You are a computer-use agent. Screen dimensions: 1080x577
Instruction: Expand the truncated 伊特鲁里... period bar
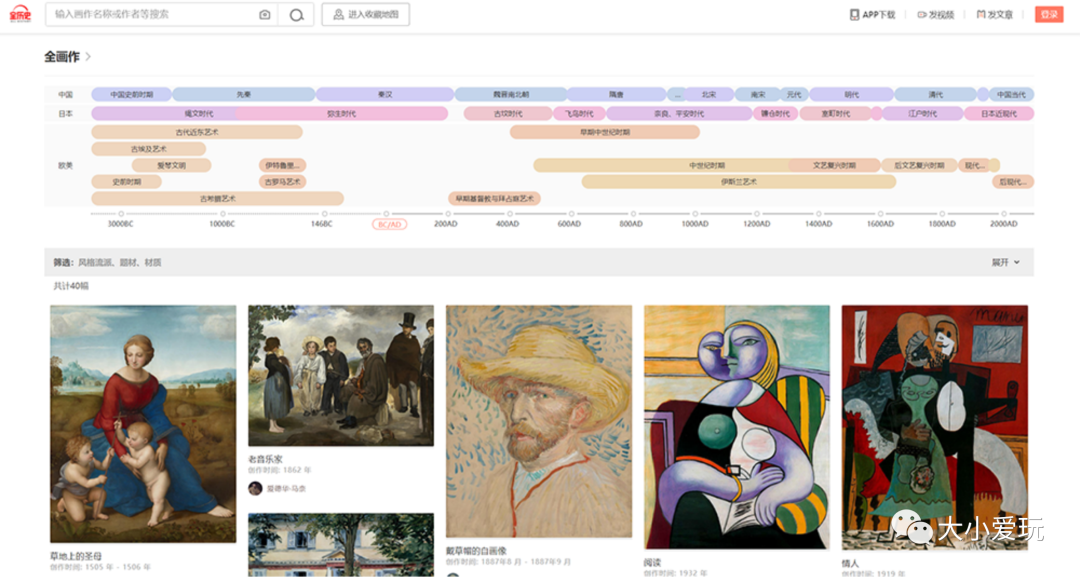283,165
